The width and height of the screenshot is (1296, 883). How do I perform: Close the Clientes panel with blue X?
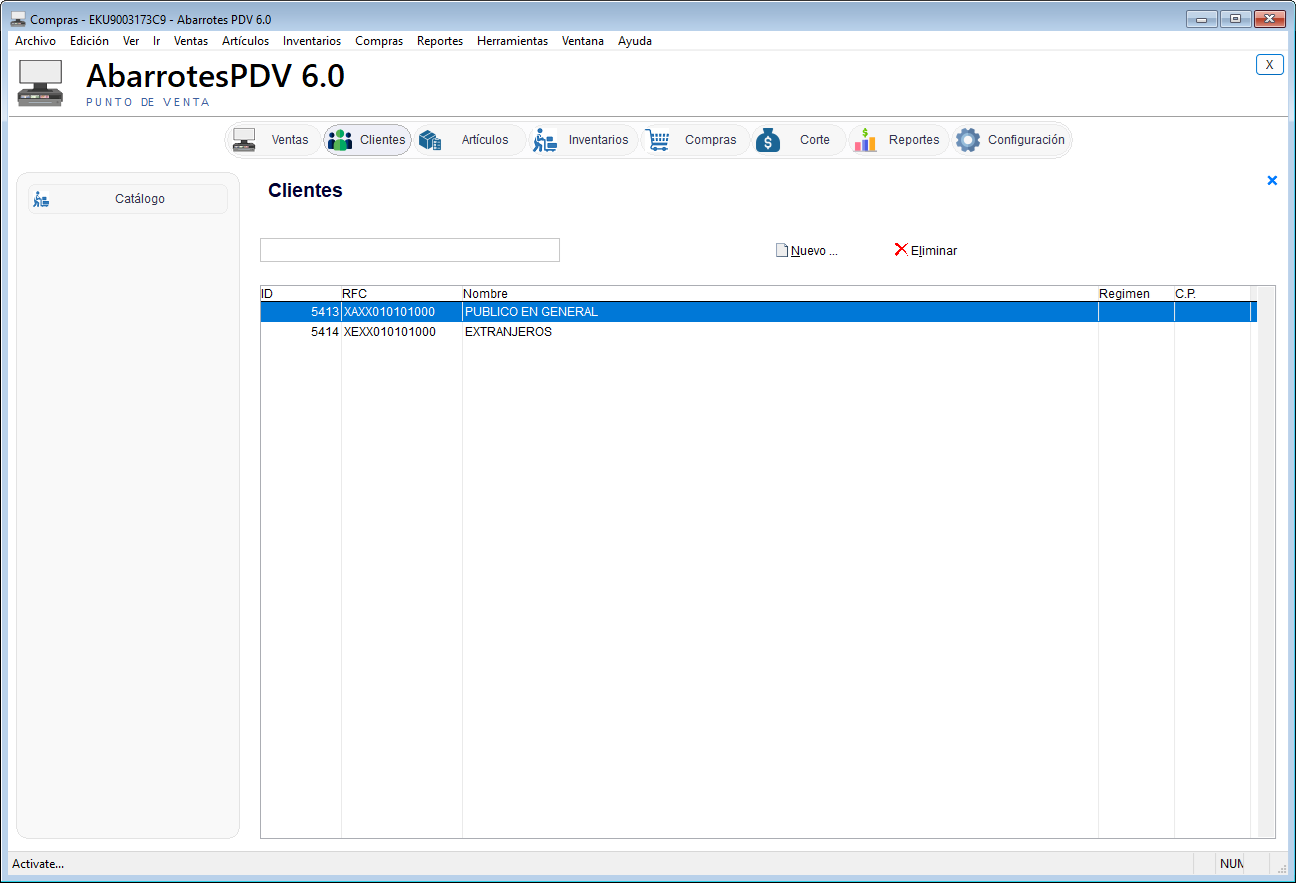pyautogui.click(x=1272, y=181)
